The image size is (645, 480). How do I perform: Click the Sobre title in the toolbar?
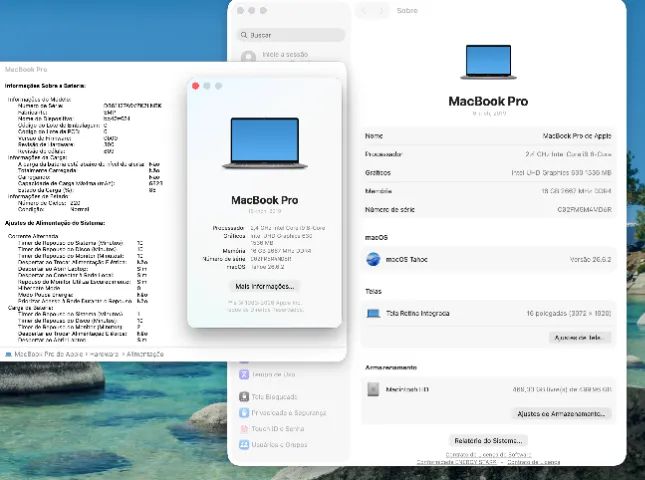pyautogui.click(x=407, y=11)
